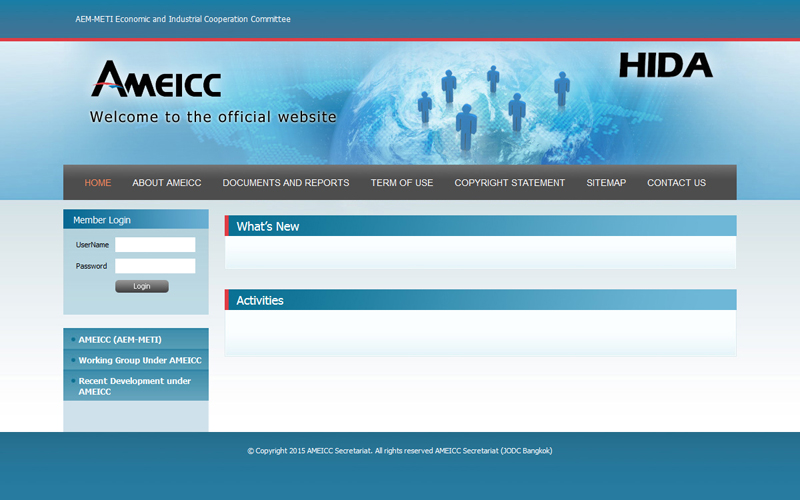
Task: Open CONTACT US page
Action: point(677,183)
